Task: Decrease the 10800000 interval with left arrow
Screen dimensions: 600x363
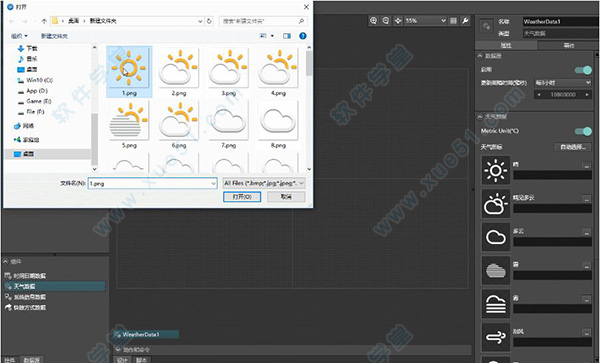Action: click(x=539, y=94)
